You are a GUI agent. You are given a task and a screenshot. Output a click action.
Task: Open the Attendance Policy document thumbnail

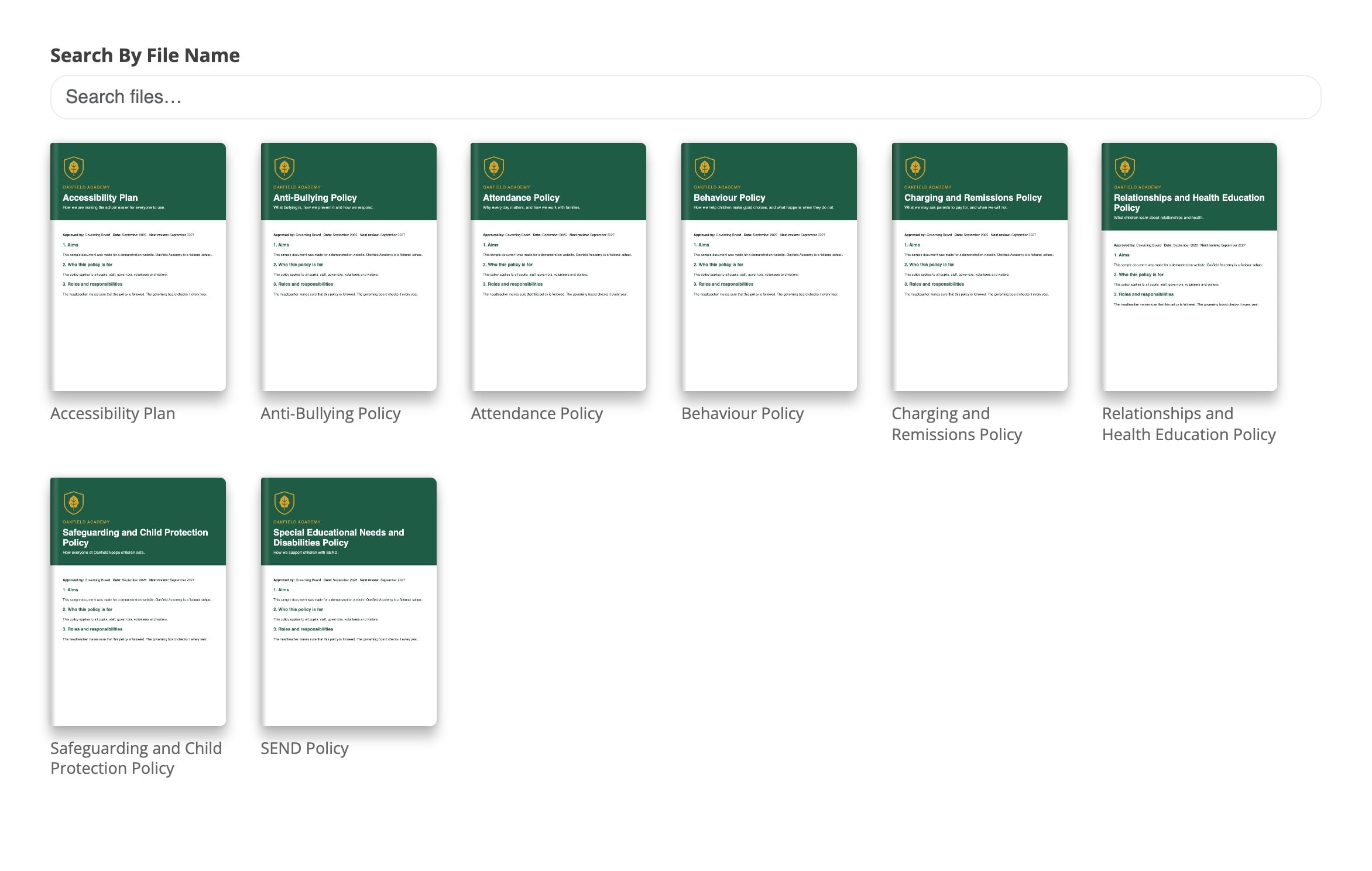pyautogui.click(x=558, y=267)
